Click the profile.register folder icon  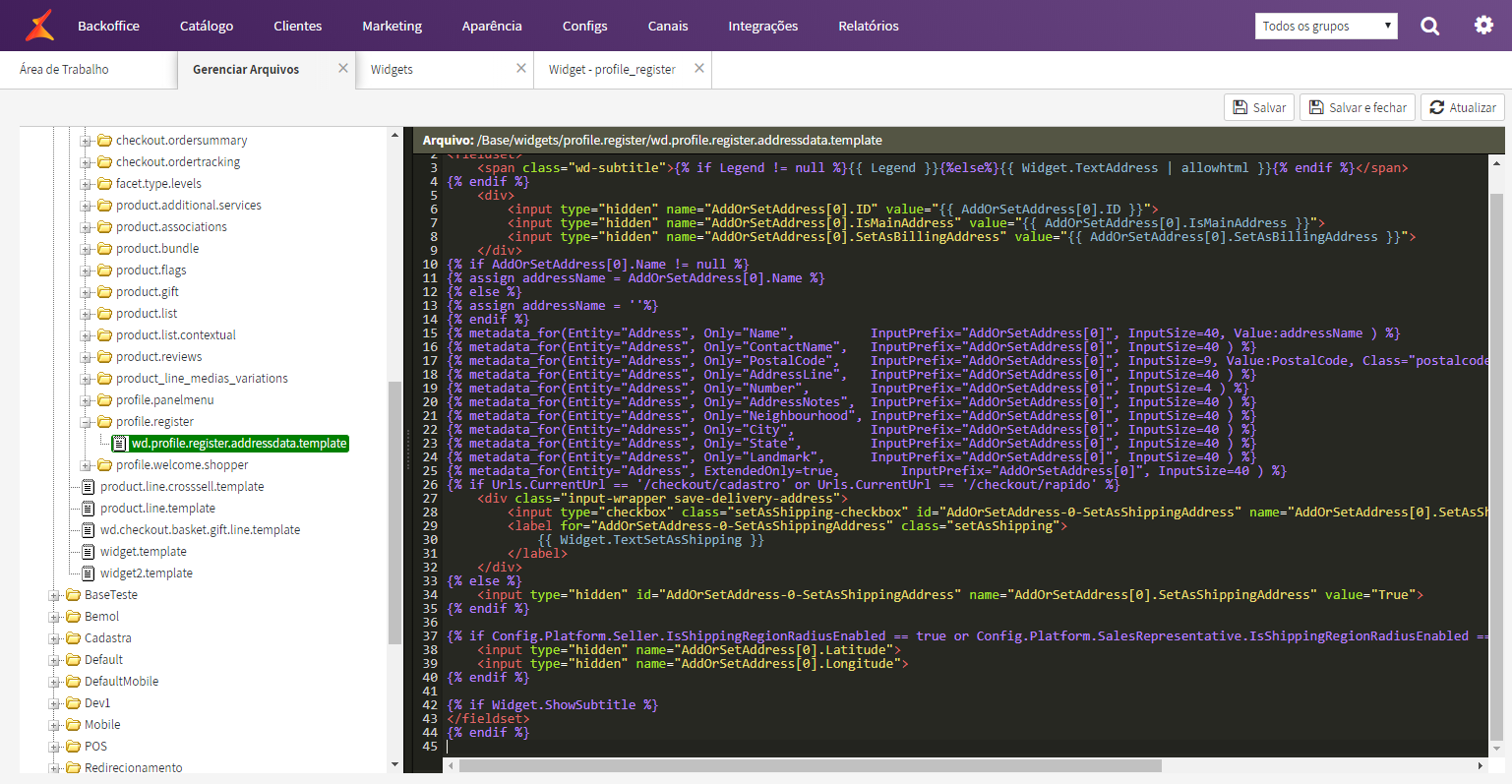[104, 422]
